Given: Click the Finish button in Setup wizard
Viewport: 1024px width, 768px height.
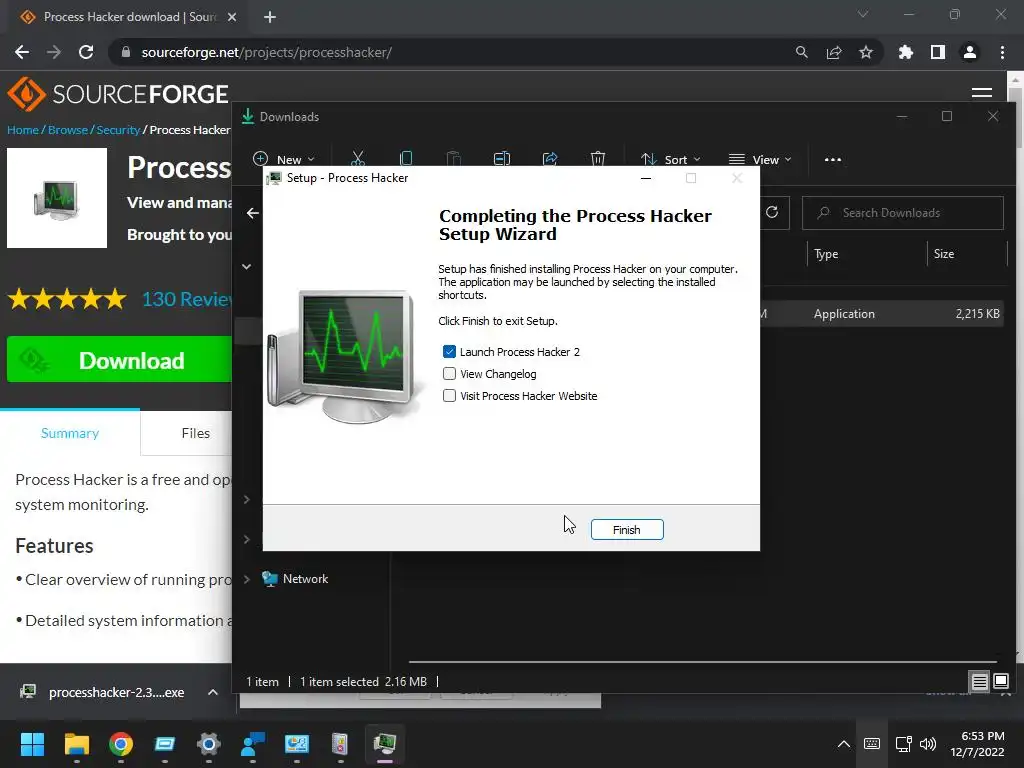Looking at the screenshot, I should point(627,530).
